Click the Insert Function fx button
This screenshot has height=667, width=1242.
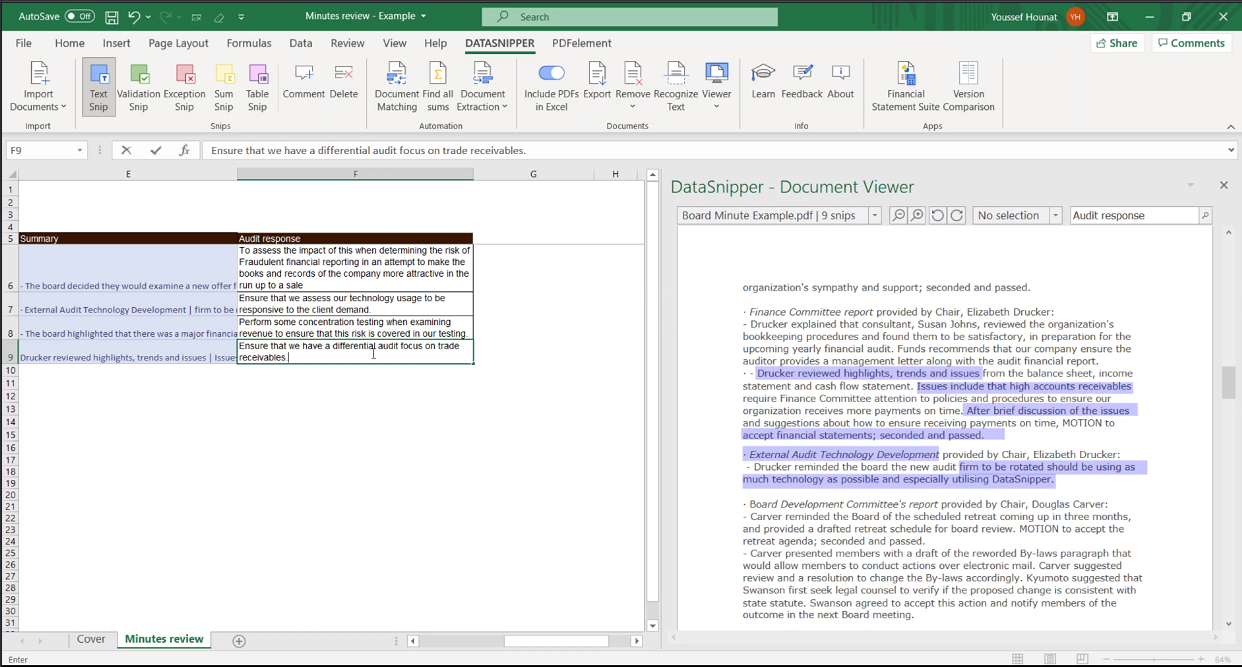184,150
